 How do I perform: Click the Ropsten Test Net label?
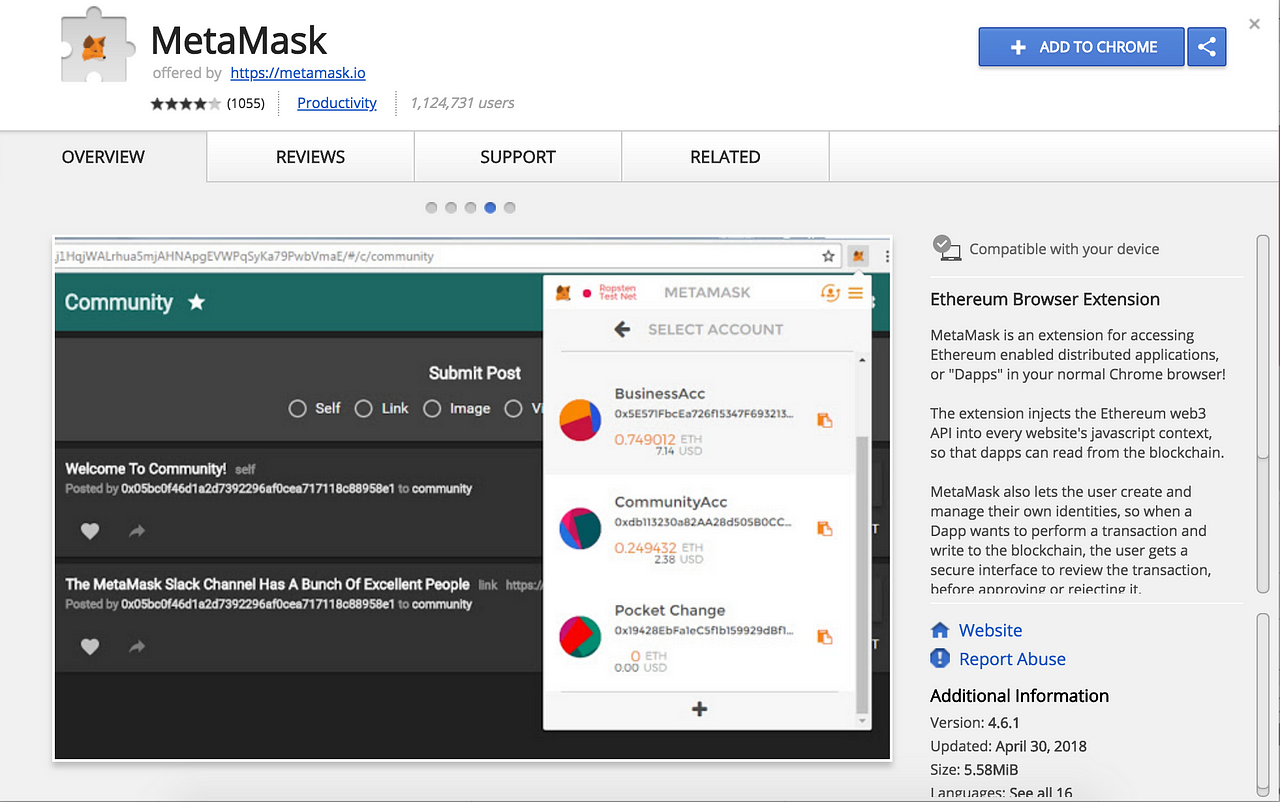coord(617,292)
